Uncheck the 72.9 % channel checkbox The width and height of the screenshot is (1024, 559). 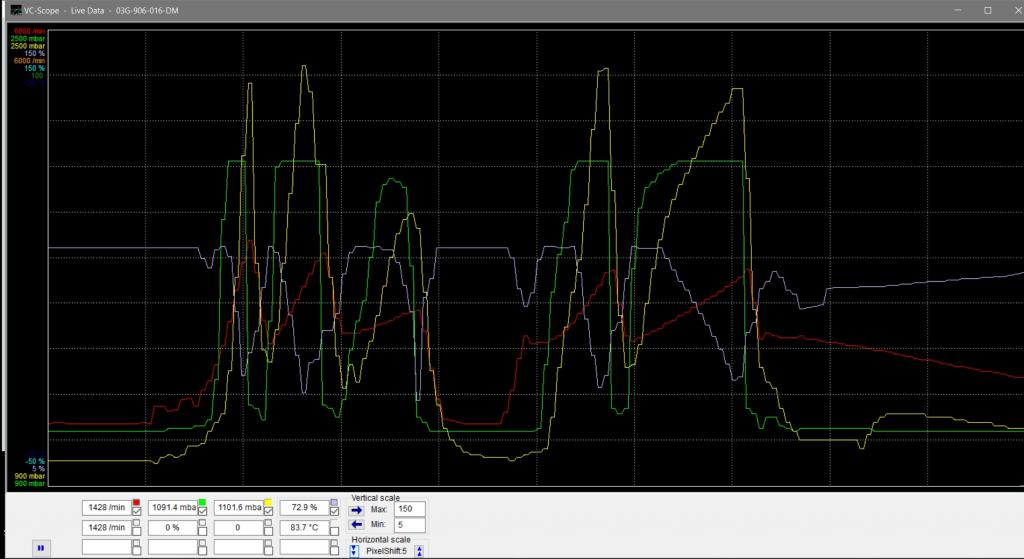coord(334,511)
